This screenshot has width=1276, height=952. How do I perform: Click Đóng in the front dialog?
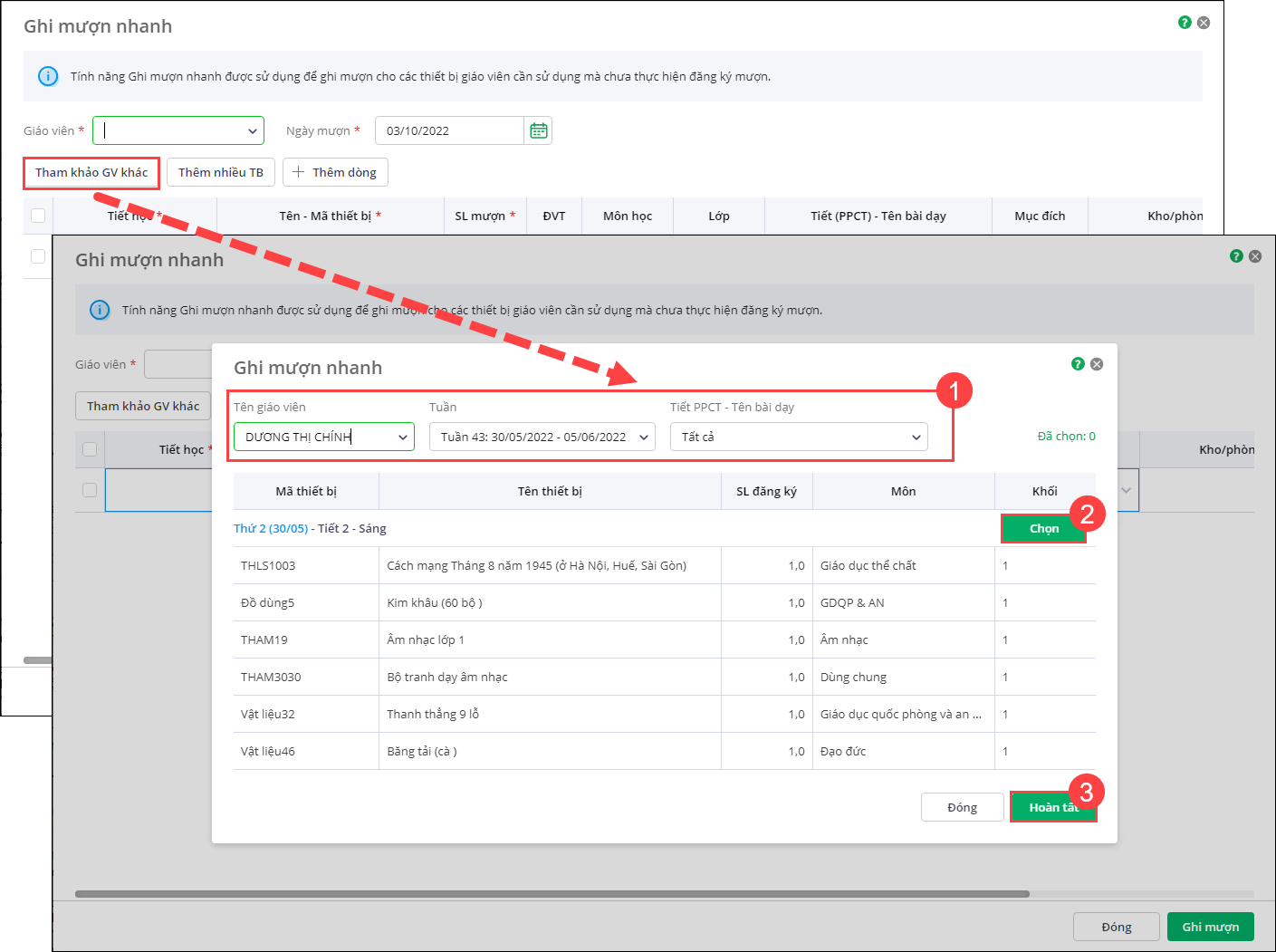[x=963, y=807]
